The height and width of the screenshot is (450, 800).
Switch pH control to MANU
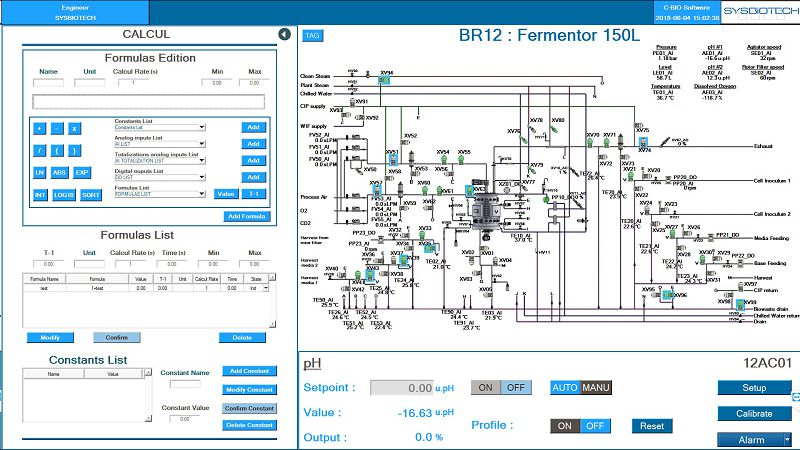595,388
